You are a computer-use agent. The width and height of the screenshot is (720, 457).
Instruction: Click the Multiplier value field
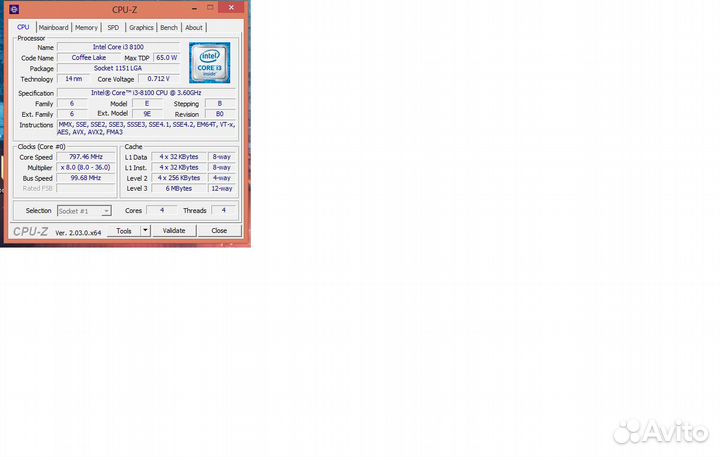86,168
